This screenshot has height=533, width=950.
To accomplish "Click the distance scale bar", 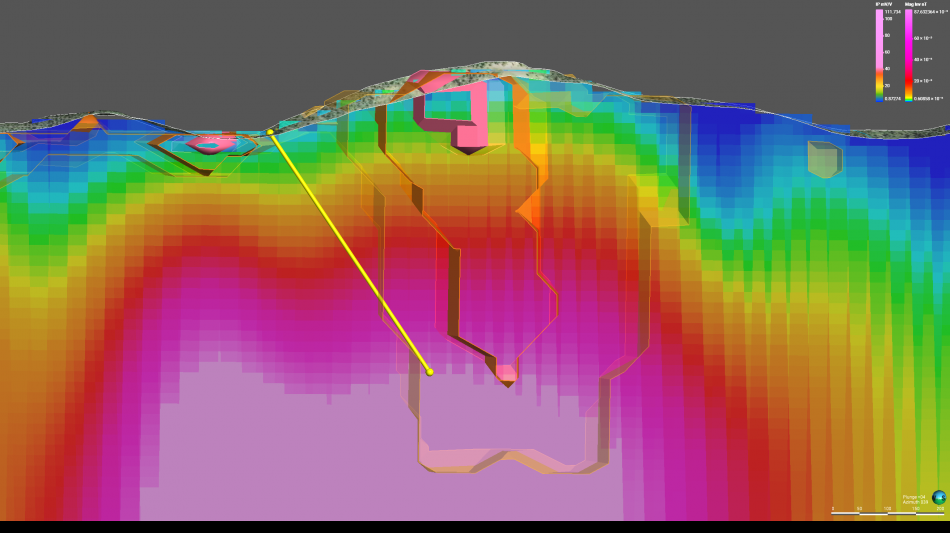I will pos(887,513).
